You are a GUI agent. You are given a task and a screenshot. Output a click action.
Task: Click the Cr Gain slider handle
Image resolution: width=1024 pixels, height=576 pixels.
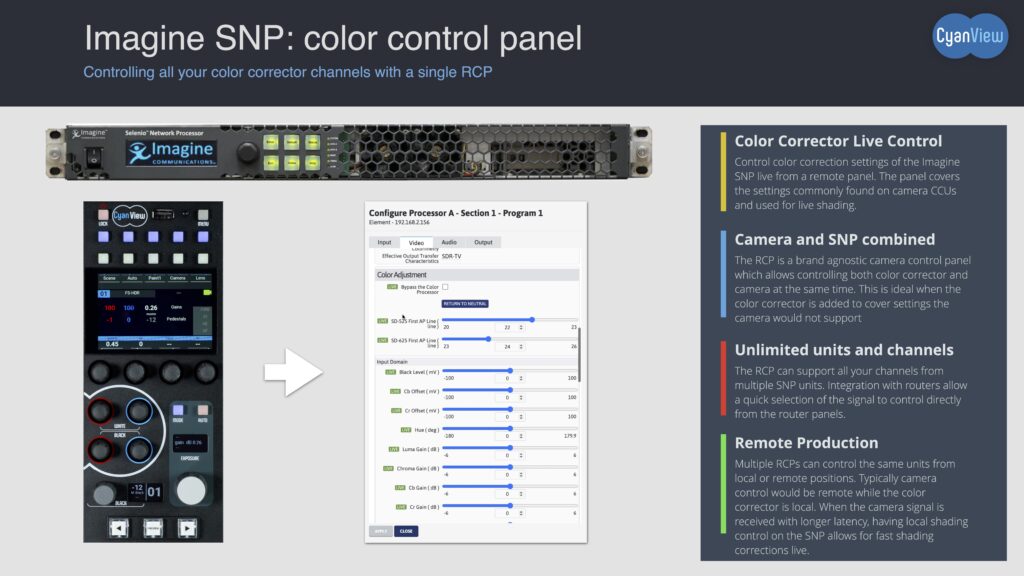510,505
